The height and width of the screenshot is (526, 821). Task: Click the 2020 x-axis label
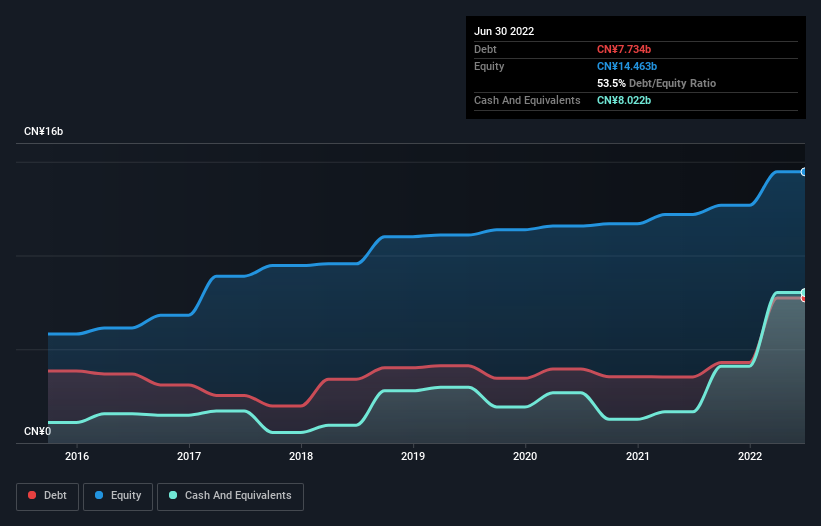tap(525, 456)
